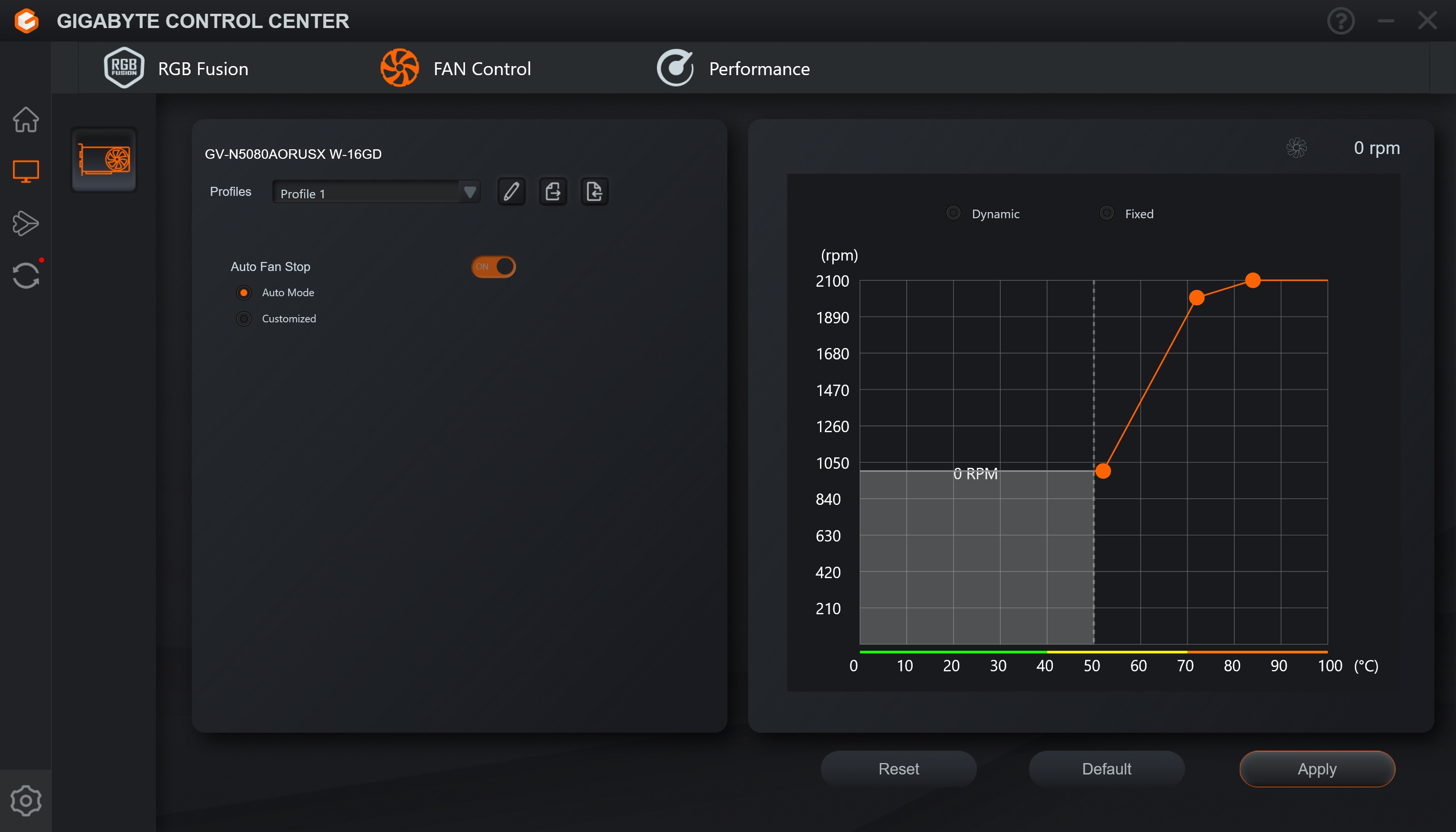Click the Performance gauge icon

(675, 68)
